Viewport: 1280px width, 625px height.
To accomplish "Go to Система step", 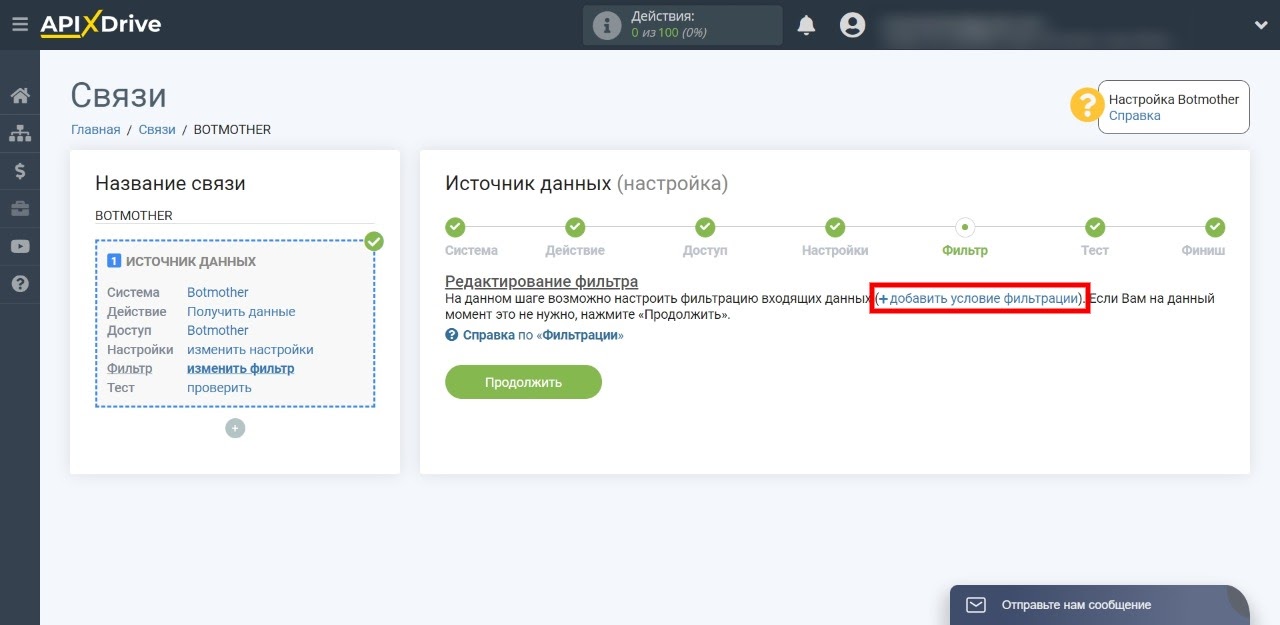I will click(455, 227).
